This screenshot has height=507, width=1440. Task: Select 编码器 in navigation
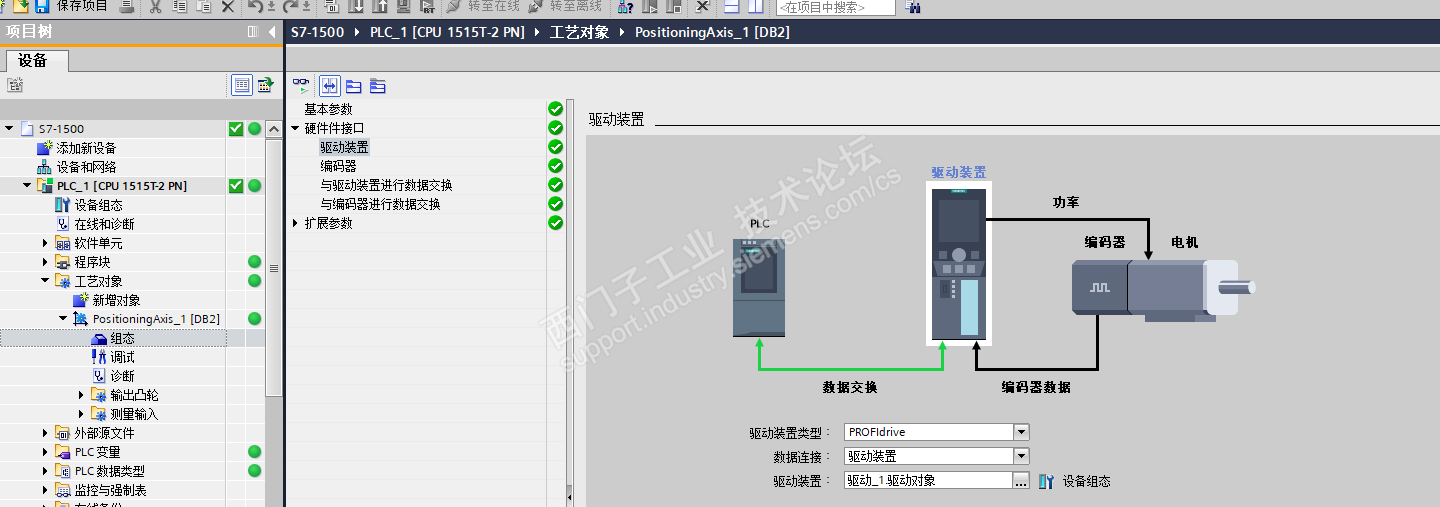point(338,166)
